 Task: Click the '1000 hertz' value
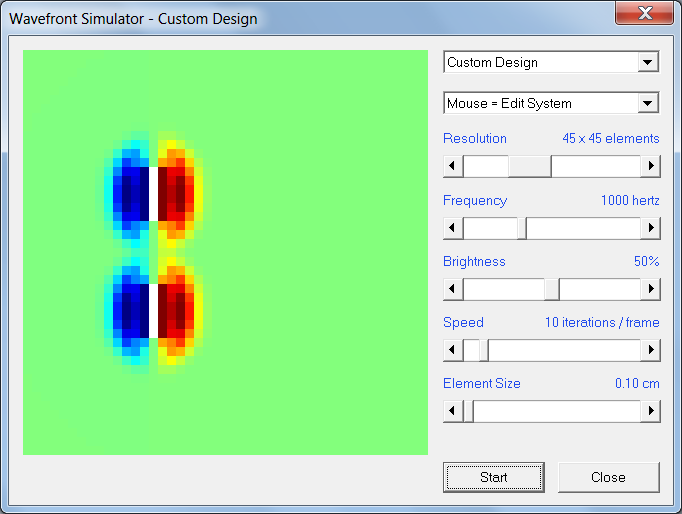click(x=630, y=200)
